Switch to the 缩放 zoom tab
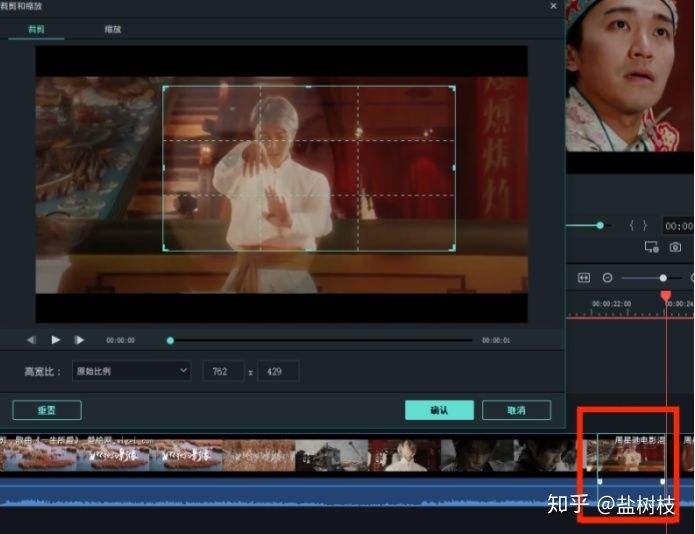The height and width of the screenshot is (534, 695). [112, 29]
